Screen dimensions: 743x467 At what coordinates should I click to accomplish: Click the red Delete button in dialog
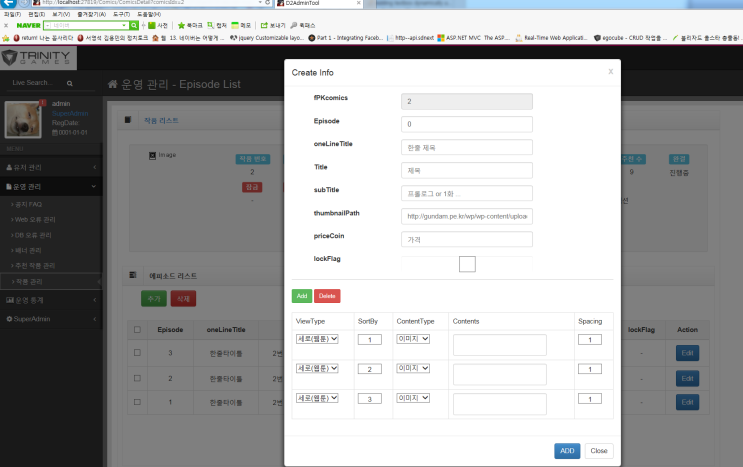coord(327,296)
